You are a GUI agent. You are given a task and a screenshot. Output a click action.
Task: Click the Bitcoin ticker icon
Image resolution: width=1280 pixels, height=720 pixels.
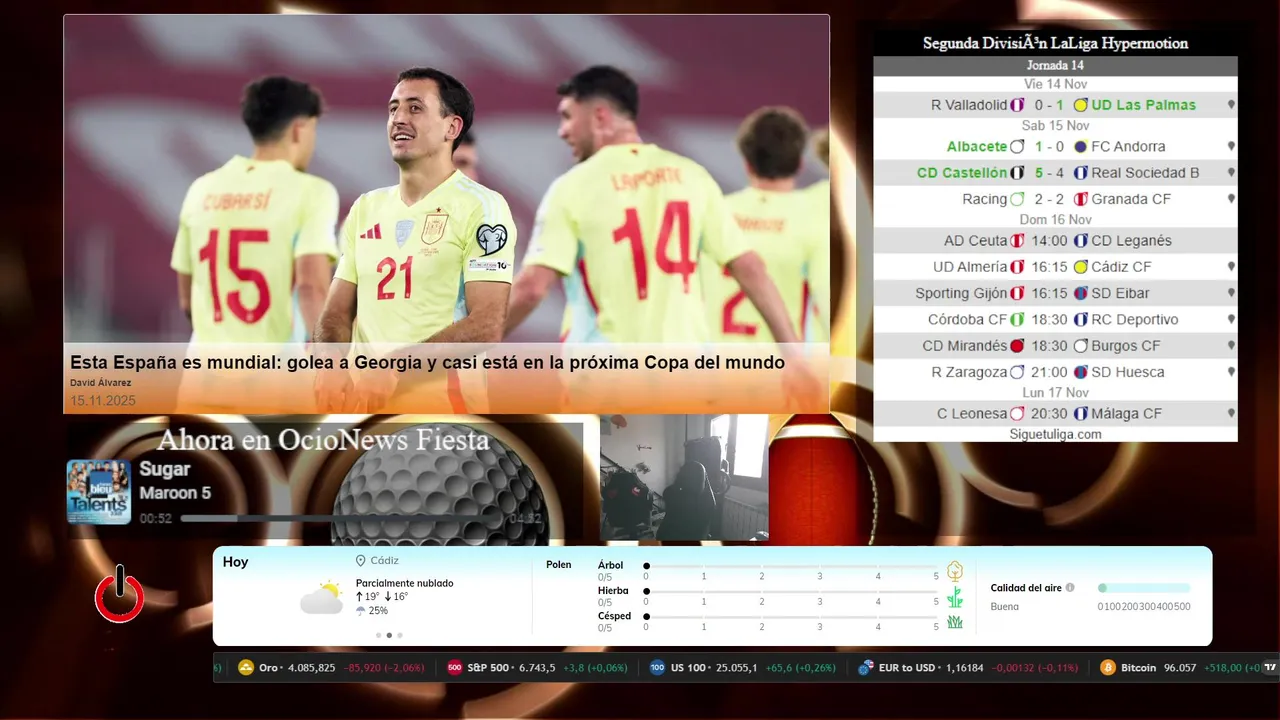(1108, 667)
